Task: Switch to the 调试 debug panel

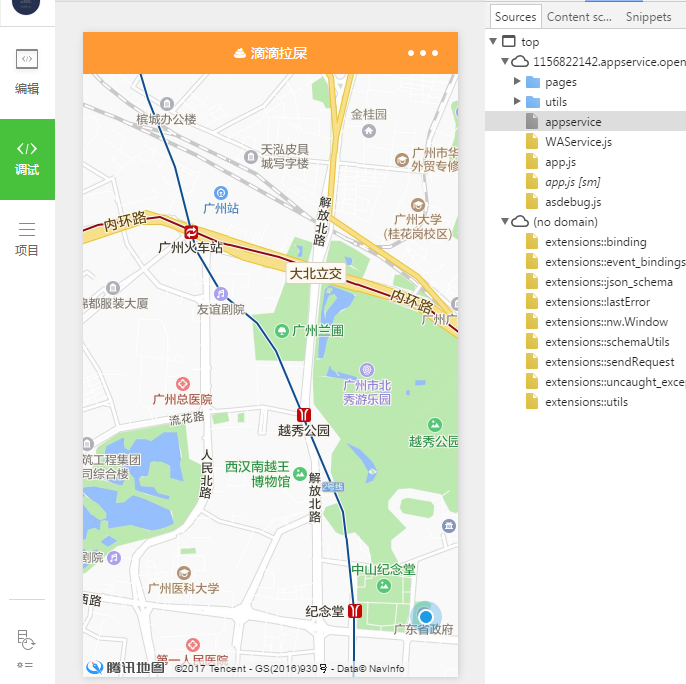Action: coord(27,159)
